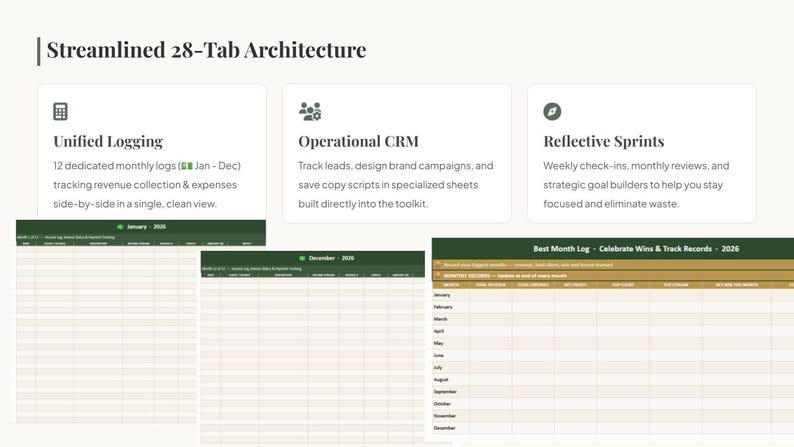Select the September row in Best Month Log
This screenshot has width=794, height=447.
[613, 392]
